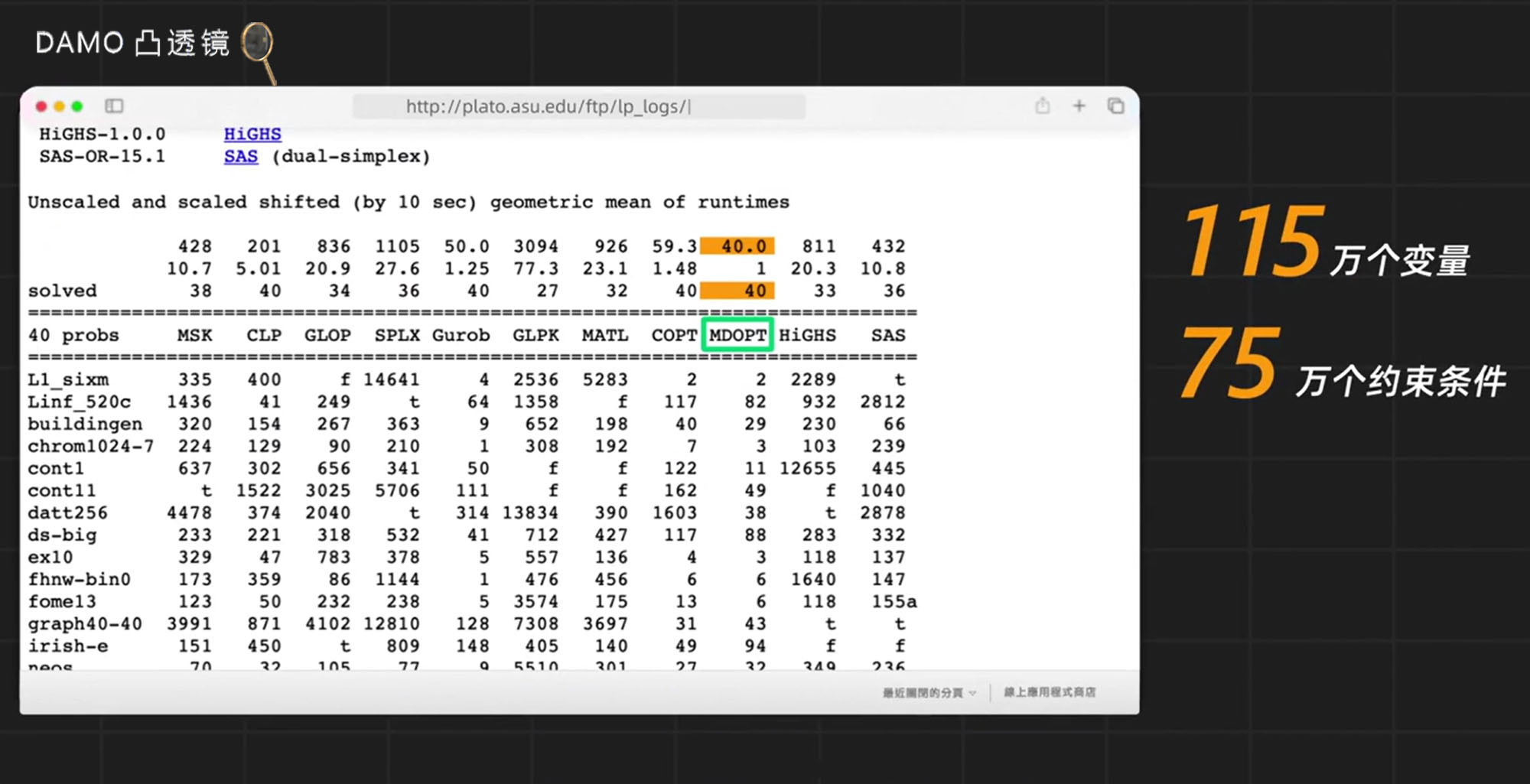The image size is (1530, 784).
Task: Select the fome13 row label
Action: (x=62, y=601)
